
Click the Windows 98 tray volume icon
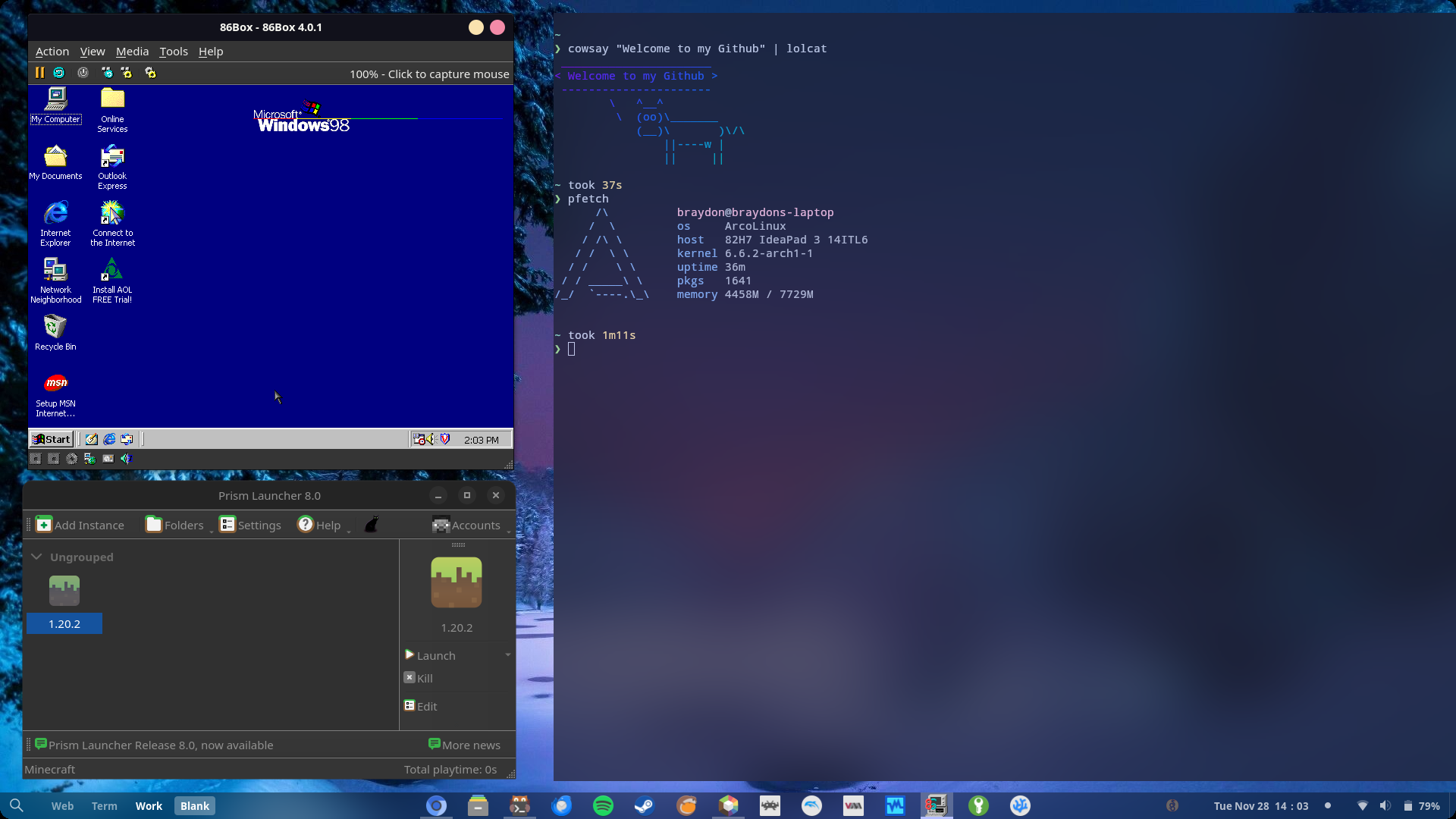click(x=430, y=439)
